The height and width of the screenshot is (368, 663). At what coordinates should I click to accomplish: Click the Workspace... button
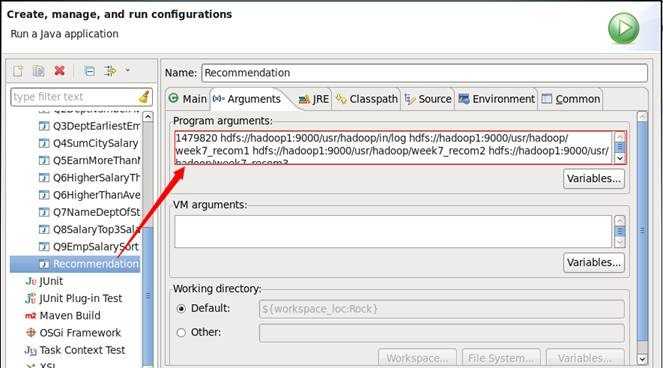click(x=417, y=358)
